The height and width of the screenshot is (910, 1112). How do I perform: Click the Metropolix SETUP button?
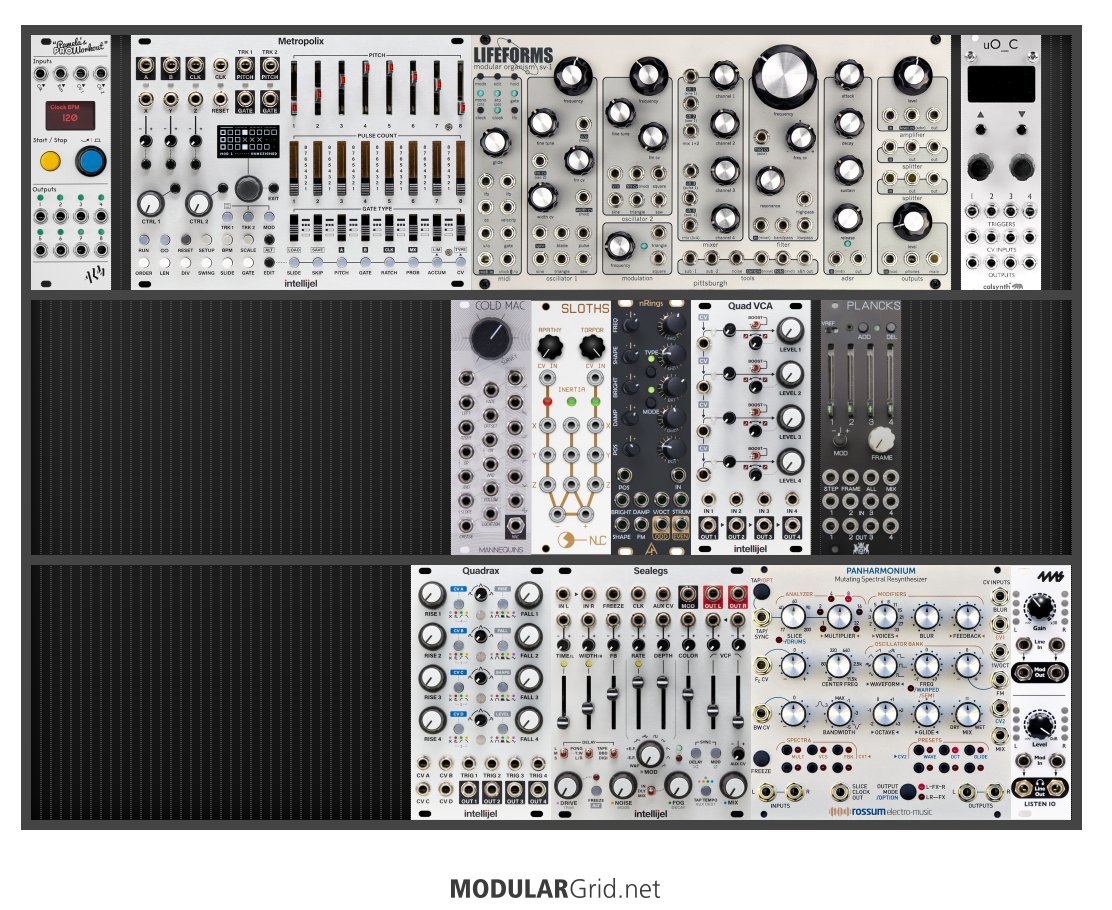[206, 240]
